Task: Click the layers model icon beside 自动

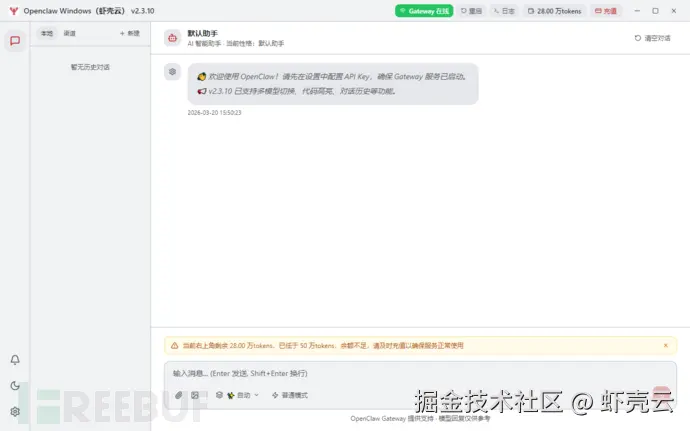Action: [x=219, y=395]
